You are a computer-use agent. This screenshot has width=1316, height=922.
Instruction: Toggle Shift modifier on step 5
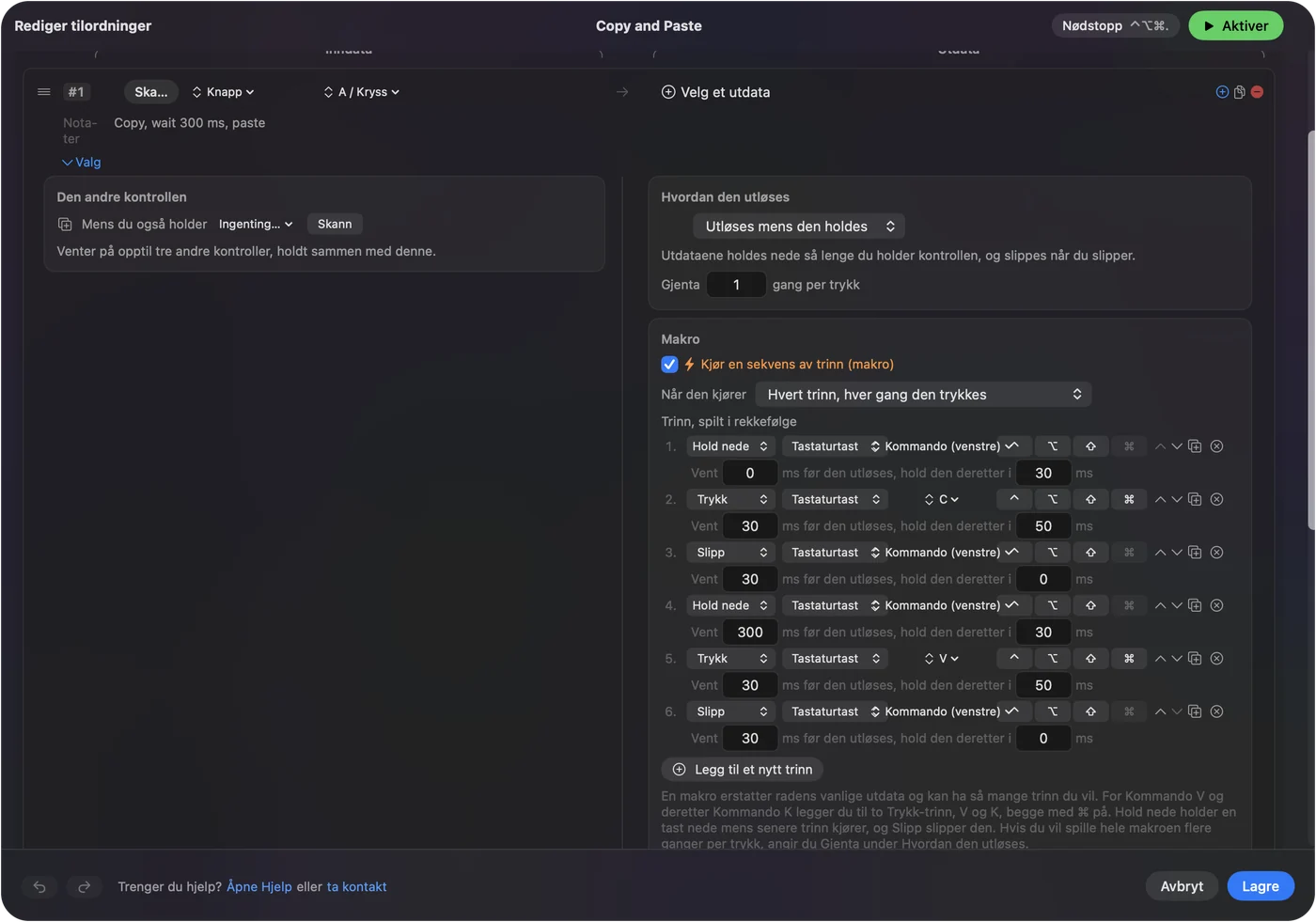[1090, 659]
